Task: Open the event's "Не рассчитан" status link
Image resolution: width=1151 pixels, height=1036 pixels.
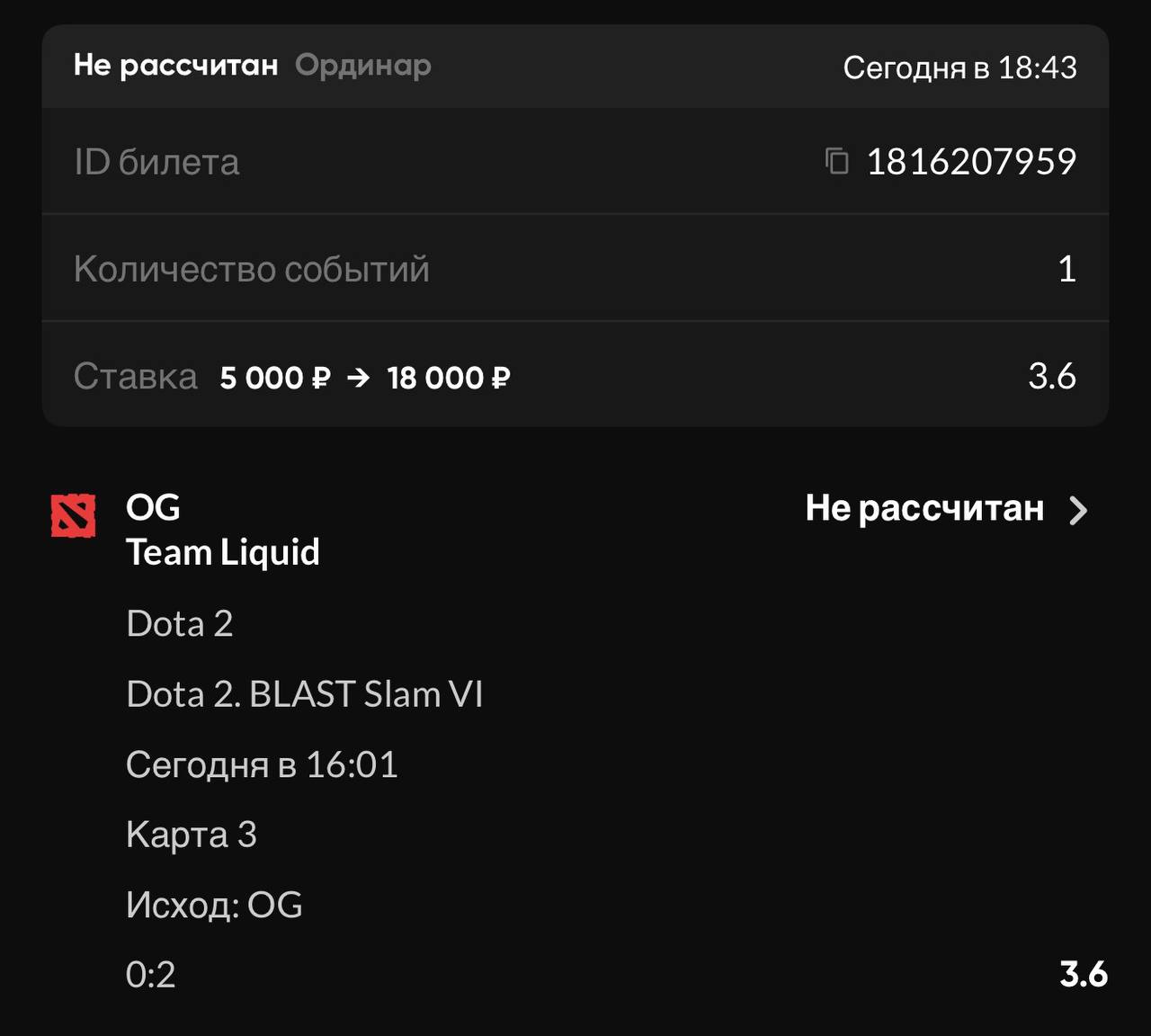Action: (x=924, y=509)
